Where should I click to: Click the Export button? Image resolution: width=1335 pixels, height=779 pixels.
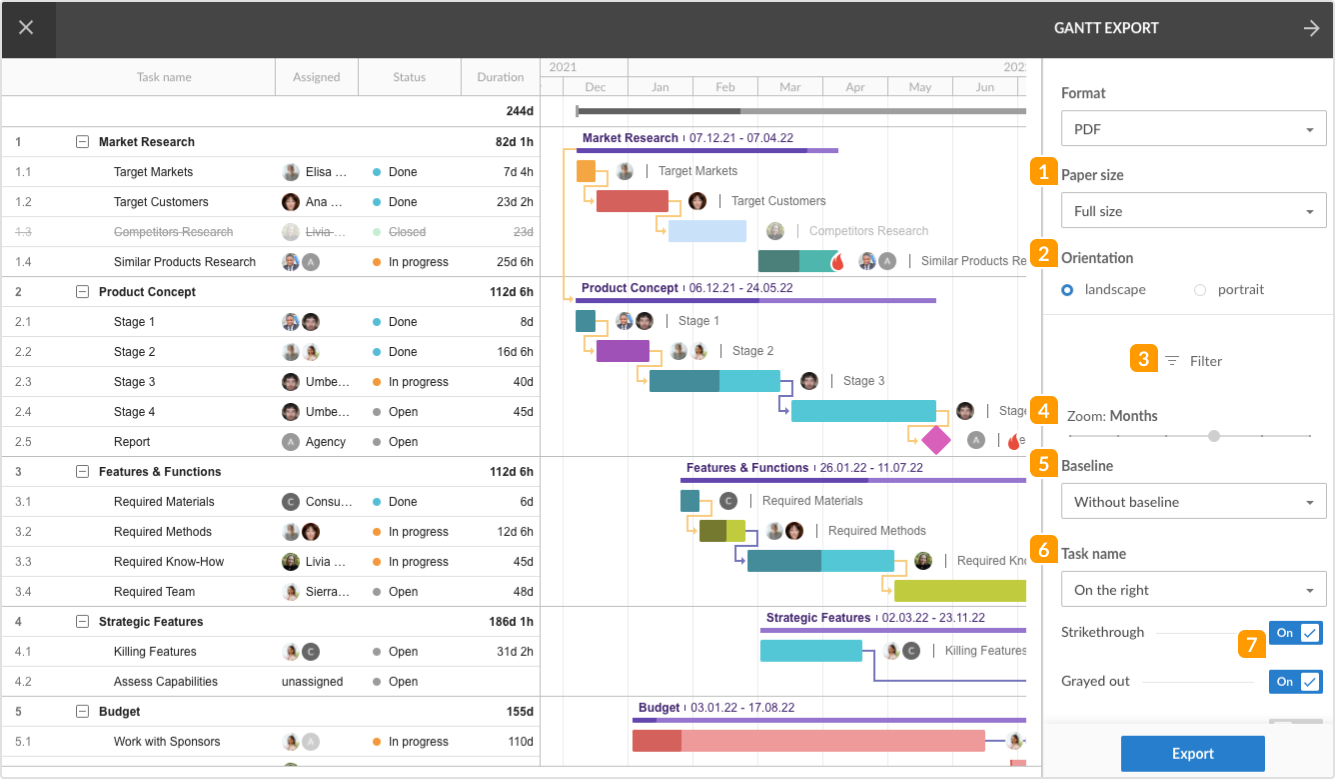pos(1192,753)
